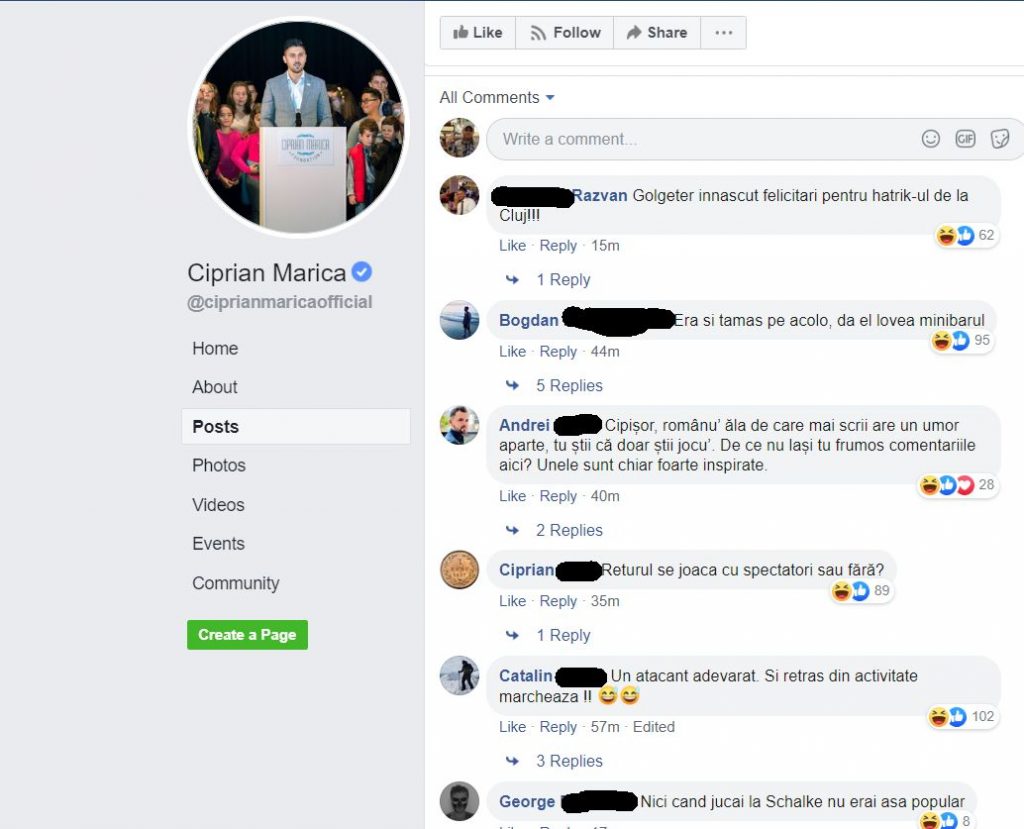View reactions count 102 on Catalin's comment

coord(961,717)
